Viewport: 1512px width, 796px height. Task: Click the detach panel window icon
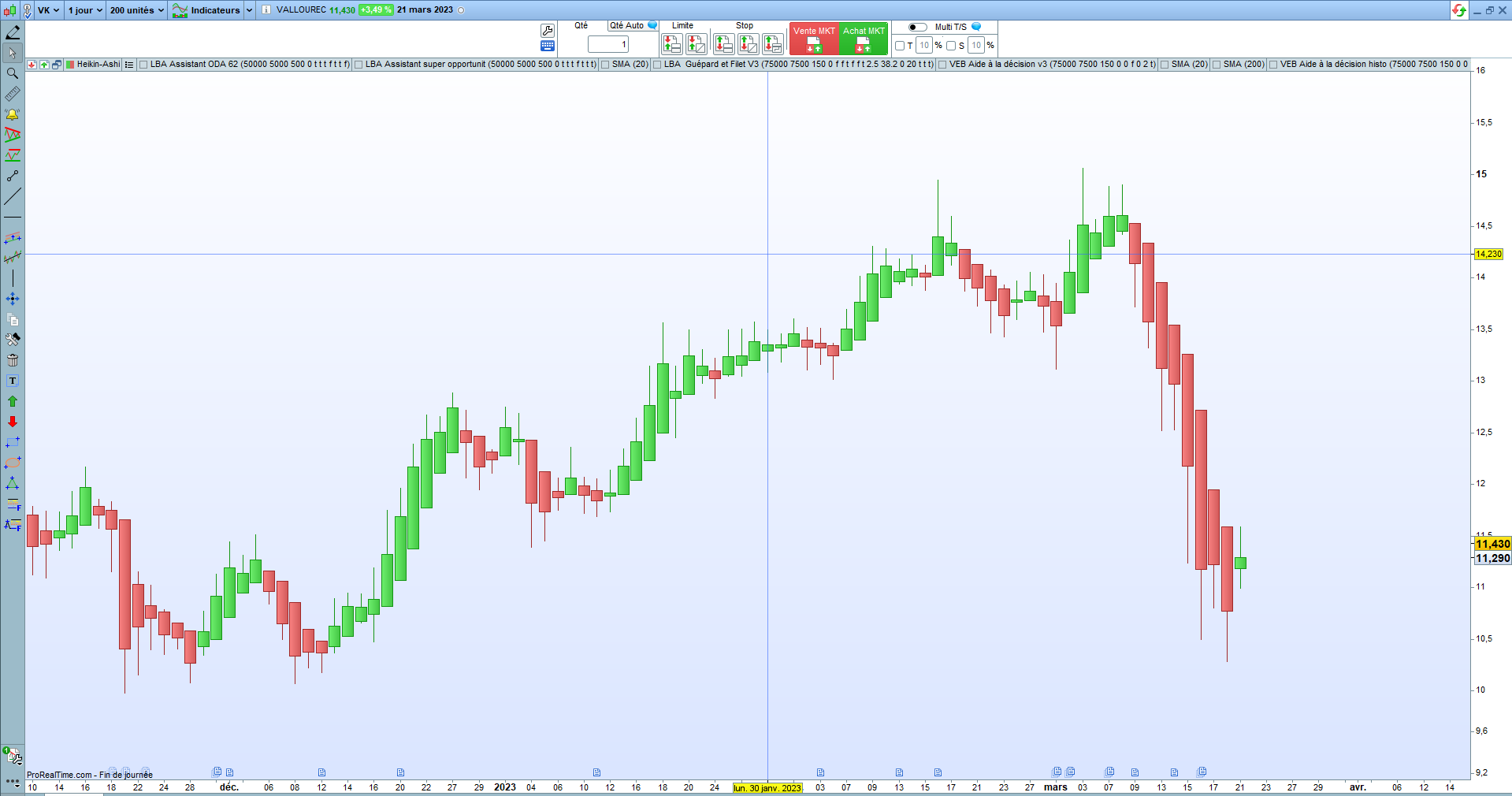click(57, 65)
